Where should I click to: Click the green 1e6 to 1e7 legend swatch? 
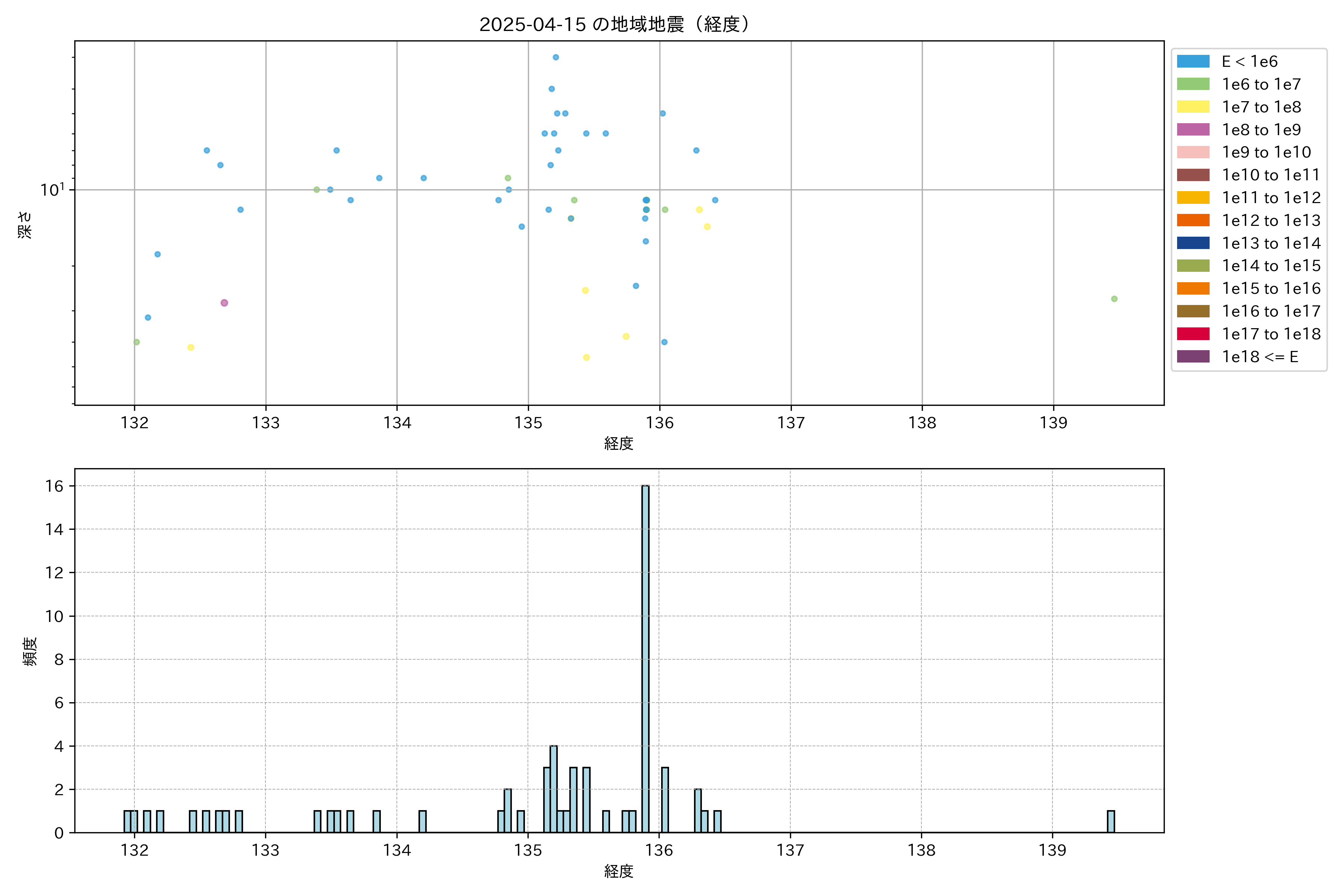(x=1192, y=84)
